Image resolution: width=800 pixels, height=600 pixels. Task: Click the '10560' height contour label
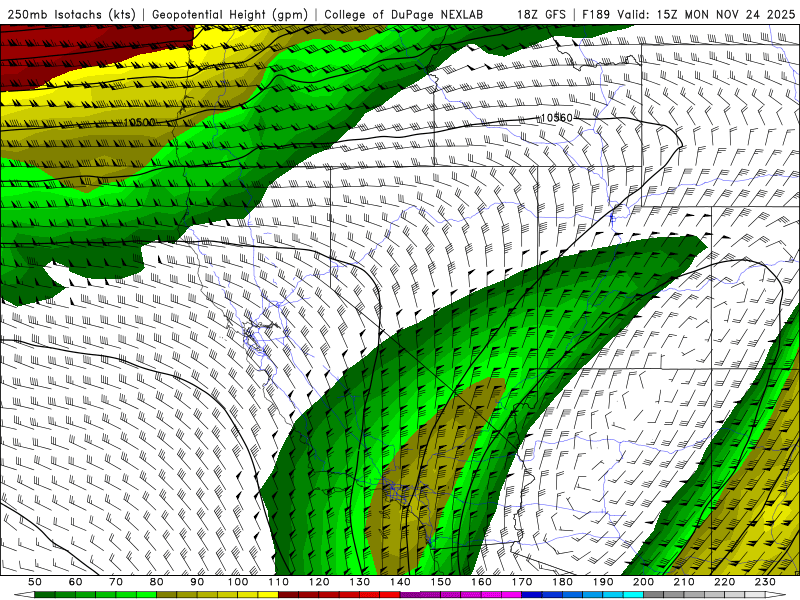coord(556,118)
